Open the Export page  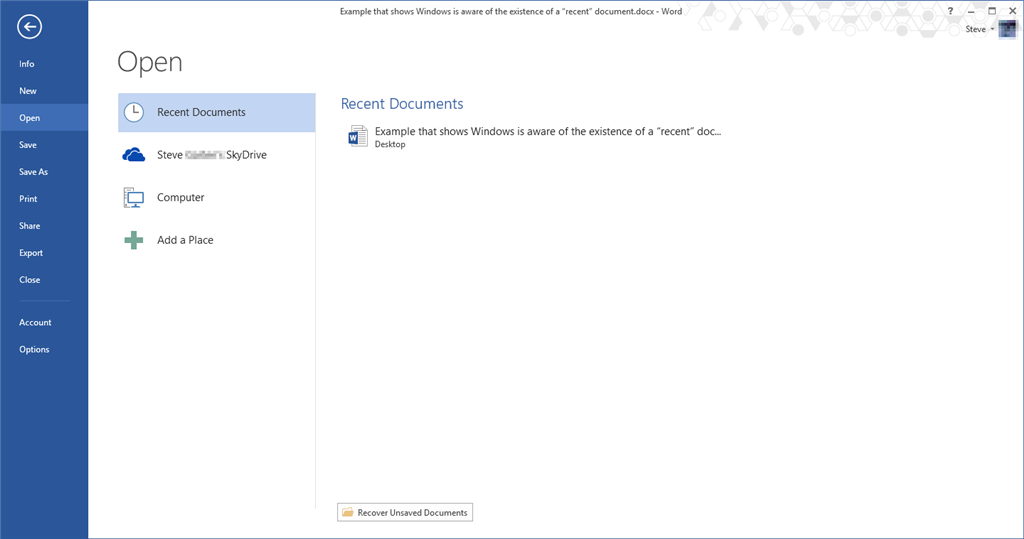coord(44,253)
